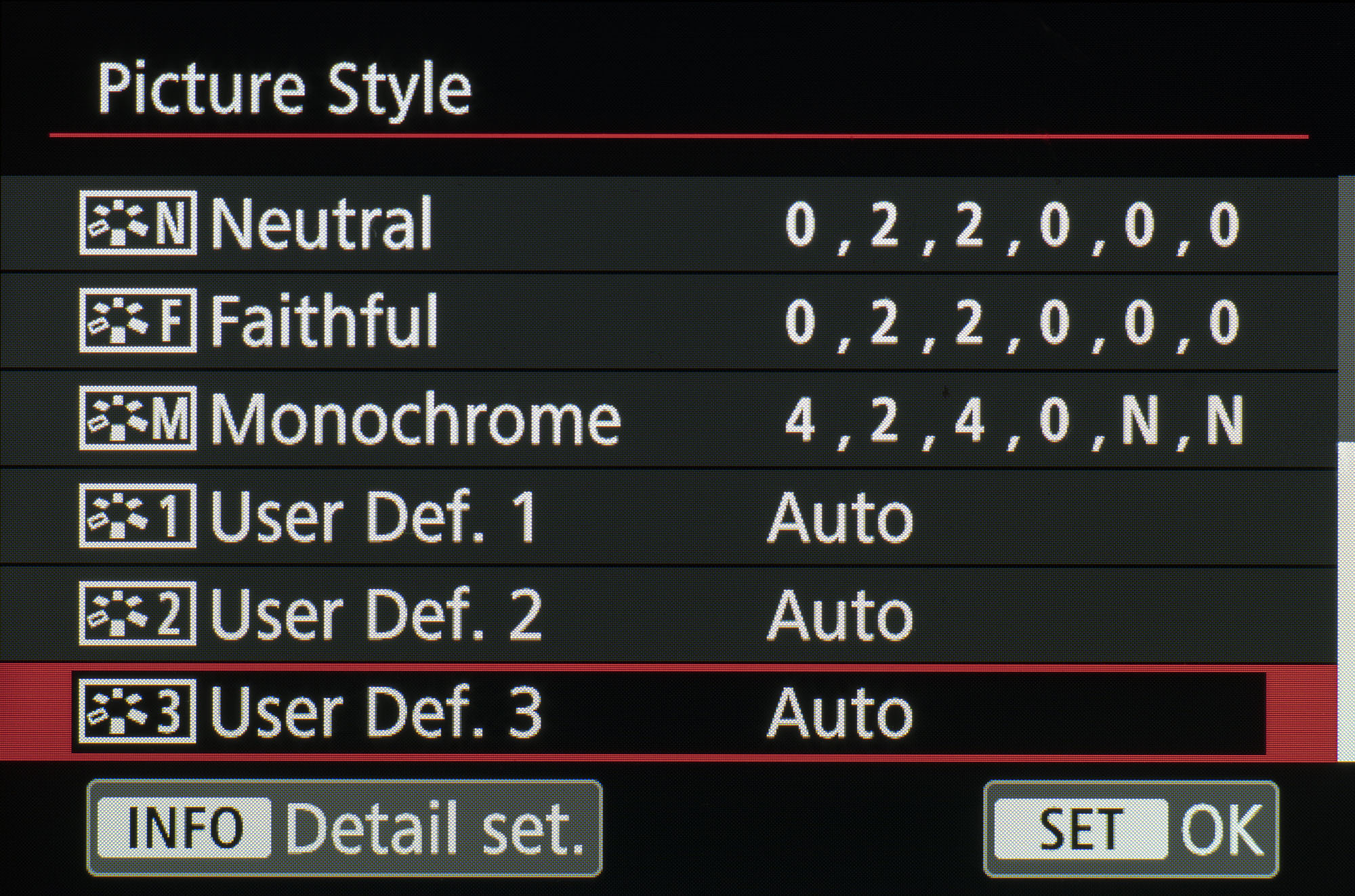1355x896 pixels.
Task: Tap the User Def. 1 style icon
Action: 138,515
